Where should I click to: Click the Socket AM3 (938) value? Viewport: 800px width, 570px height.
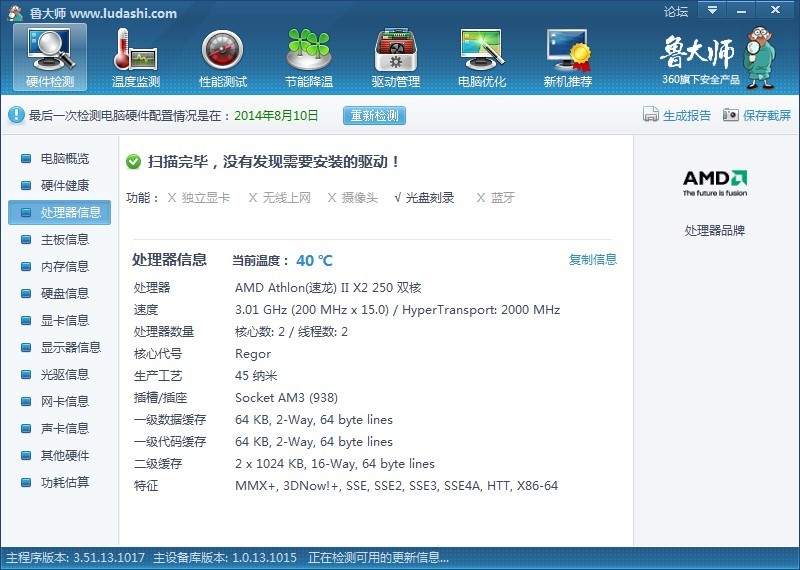(x=286, y=398)
